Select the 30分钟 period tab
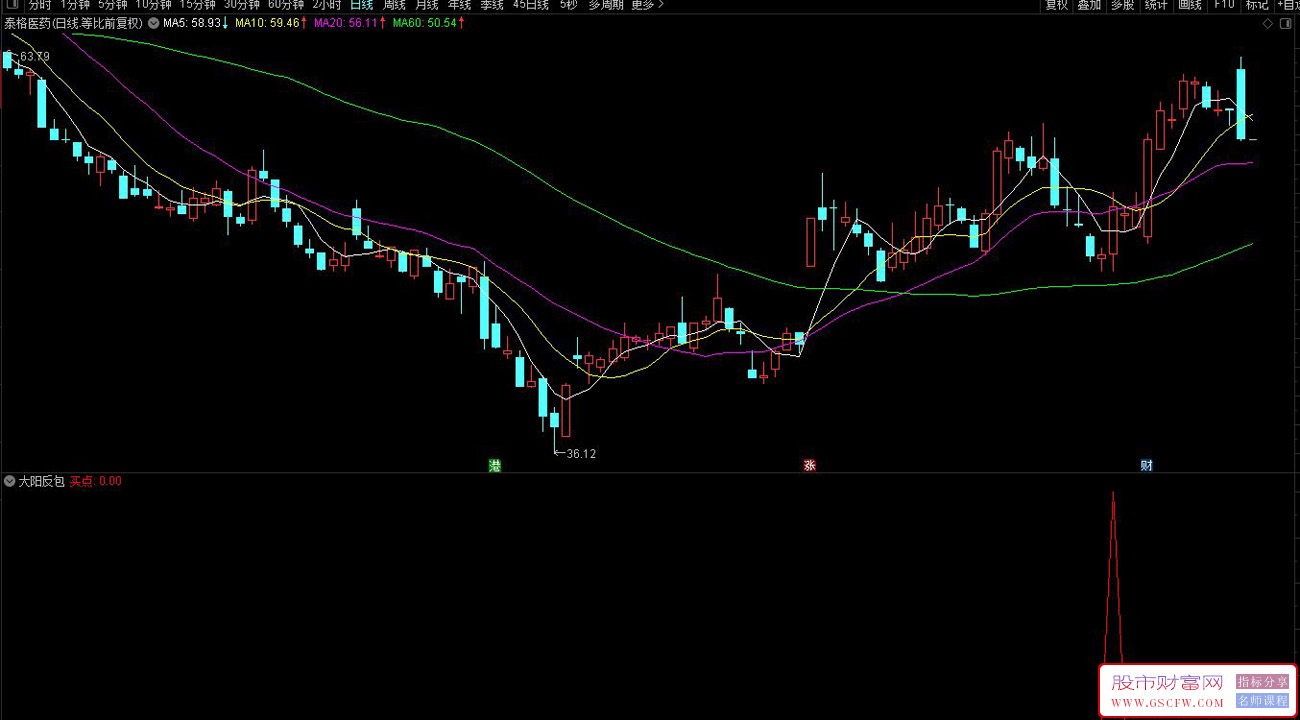 (241, 5)
